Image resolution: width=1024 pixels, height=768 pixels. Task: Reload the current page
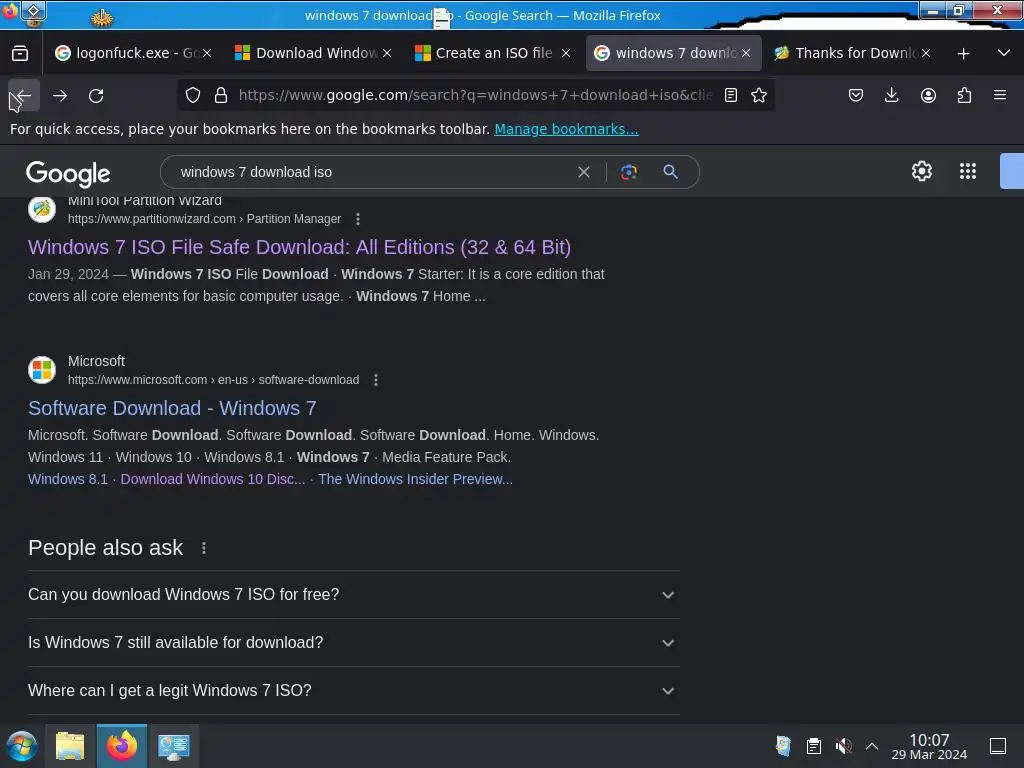(96, 95)
